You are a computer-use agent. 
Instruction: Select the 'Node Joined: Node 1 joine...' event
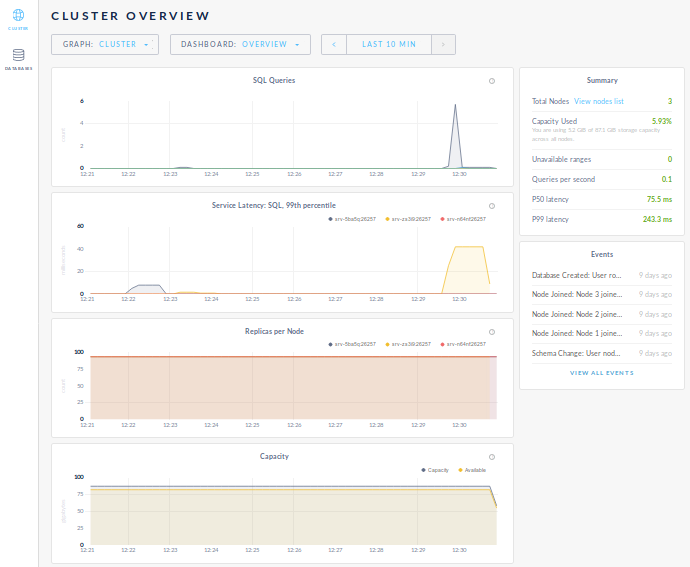coord(602,333)
